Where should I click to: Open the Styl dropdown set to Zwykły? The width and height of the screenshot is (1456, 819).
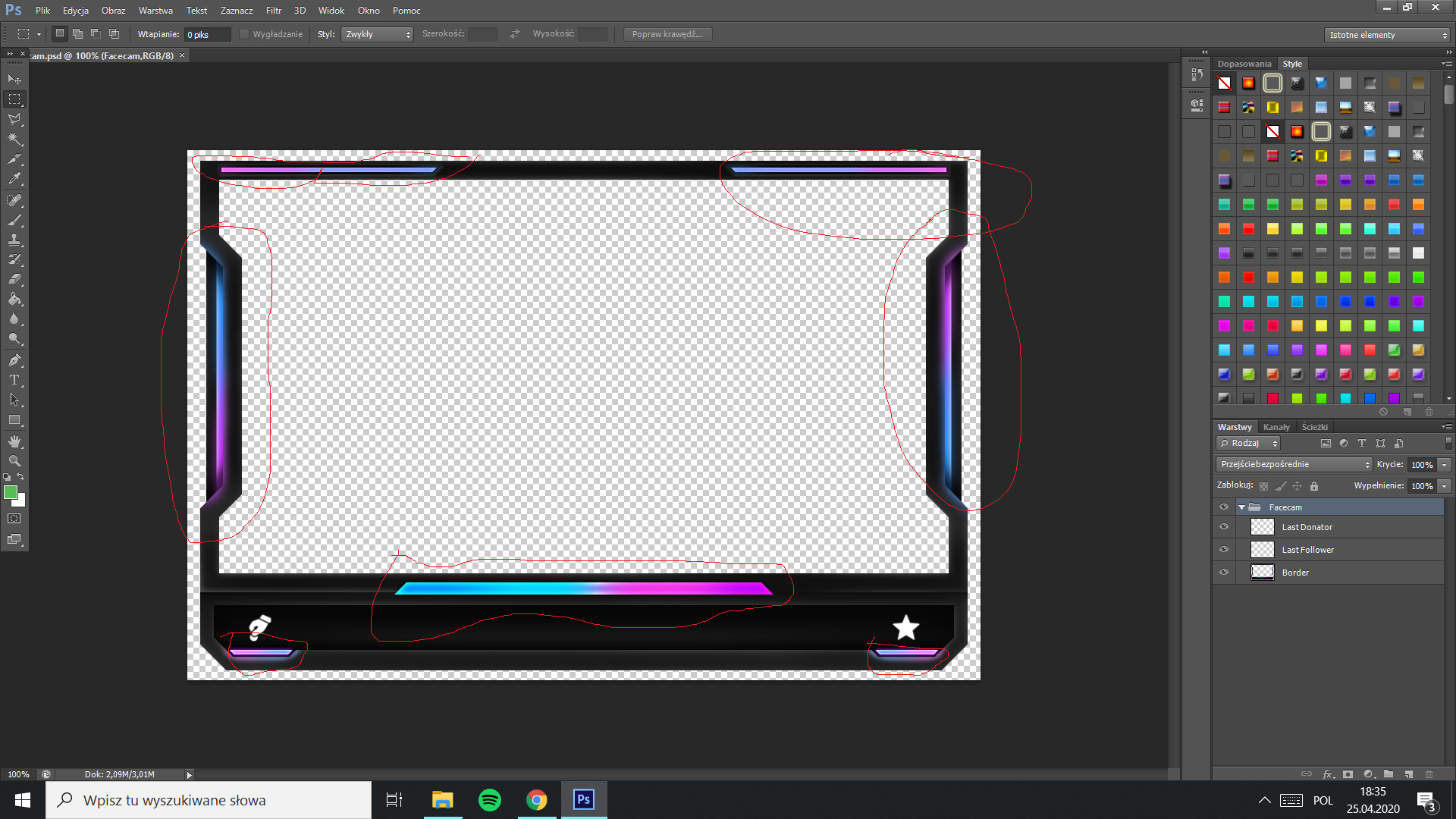pyautogui.click(x=377, y=34)
